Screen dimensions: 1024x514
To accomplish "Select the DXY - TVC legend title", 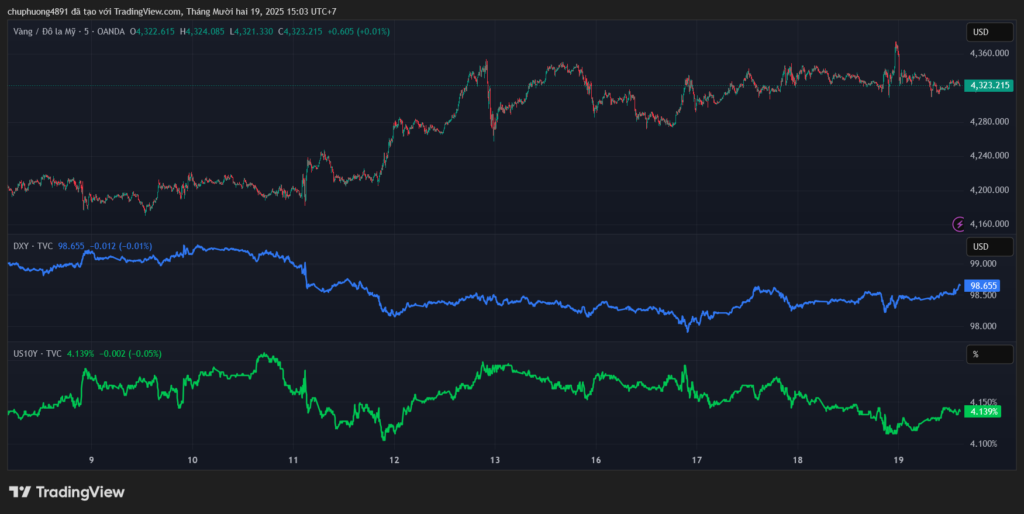I will click(30, 245).
